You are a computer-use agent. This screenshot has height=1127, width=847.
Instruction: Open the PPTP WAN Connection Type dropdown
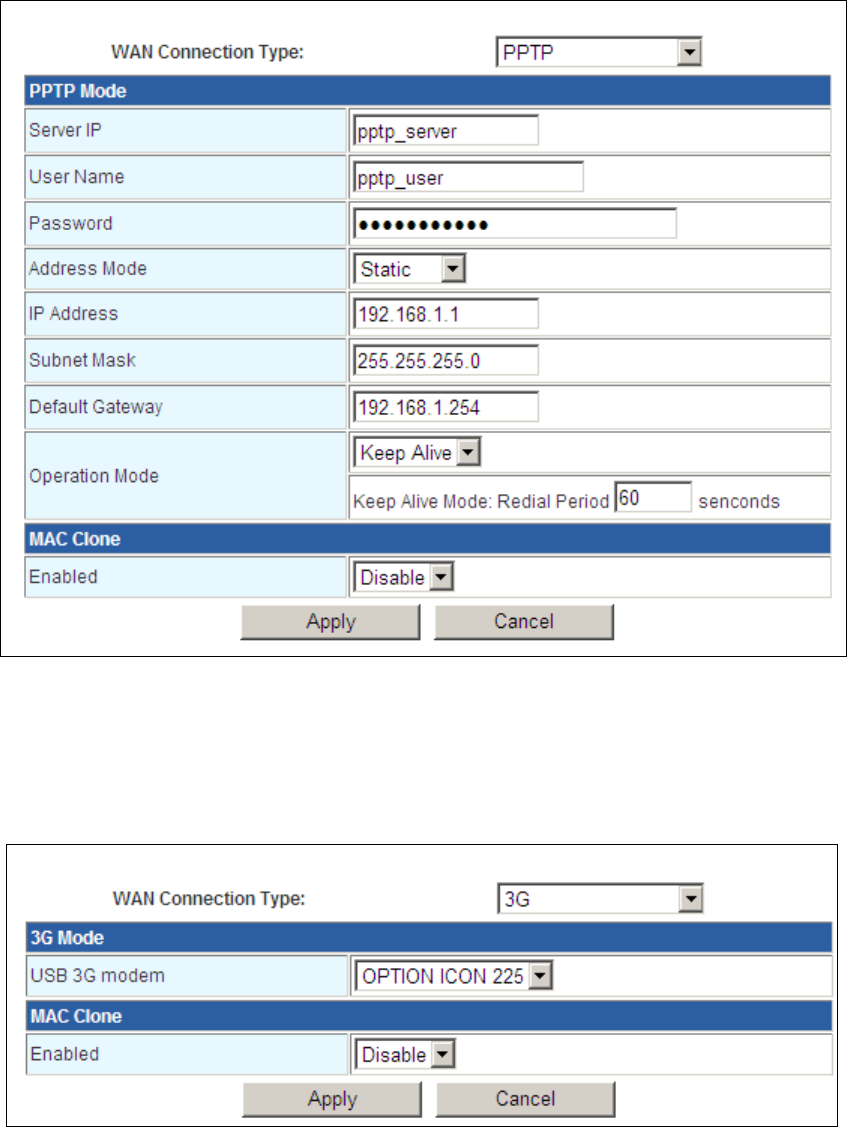(598, 52)
